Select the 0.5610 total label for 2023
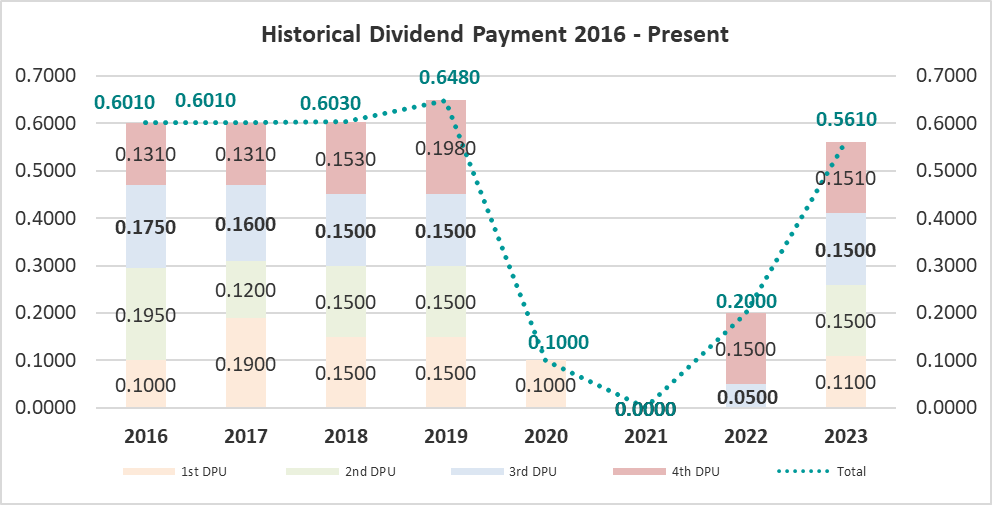The width and height of the screenshot is (992, 505). coord(846,120)
